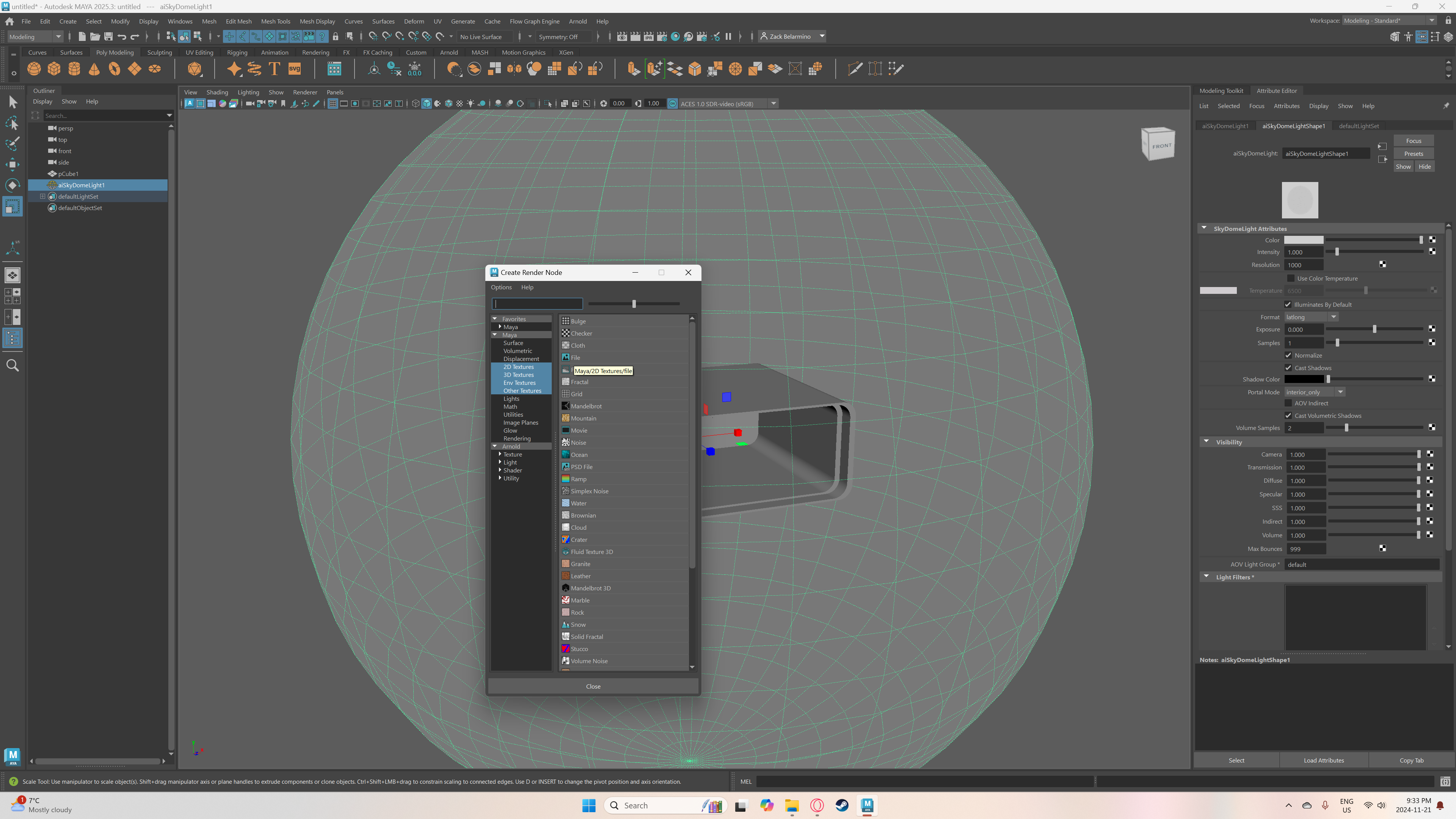Click the polygon sphere shelf icon
This screenshot has height=819, width=1456.
click(x=34, y=69)
